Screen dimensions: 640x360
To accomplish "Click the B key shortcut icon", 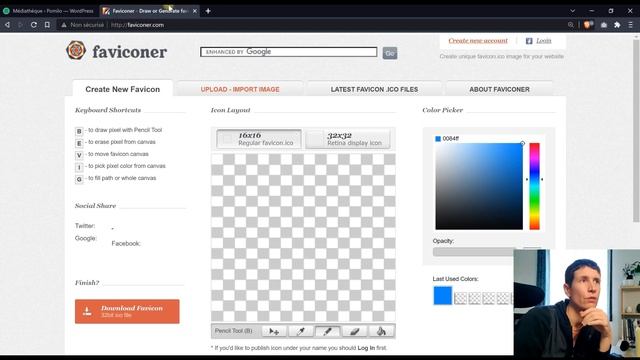I will 79,131.
